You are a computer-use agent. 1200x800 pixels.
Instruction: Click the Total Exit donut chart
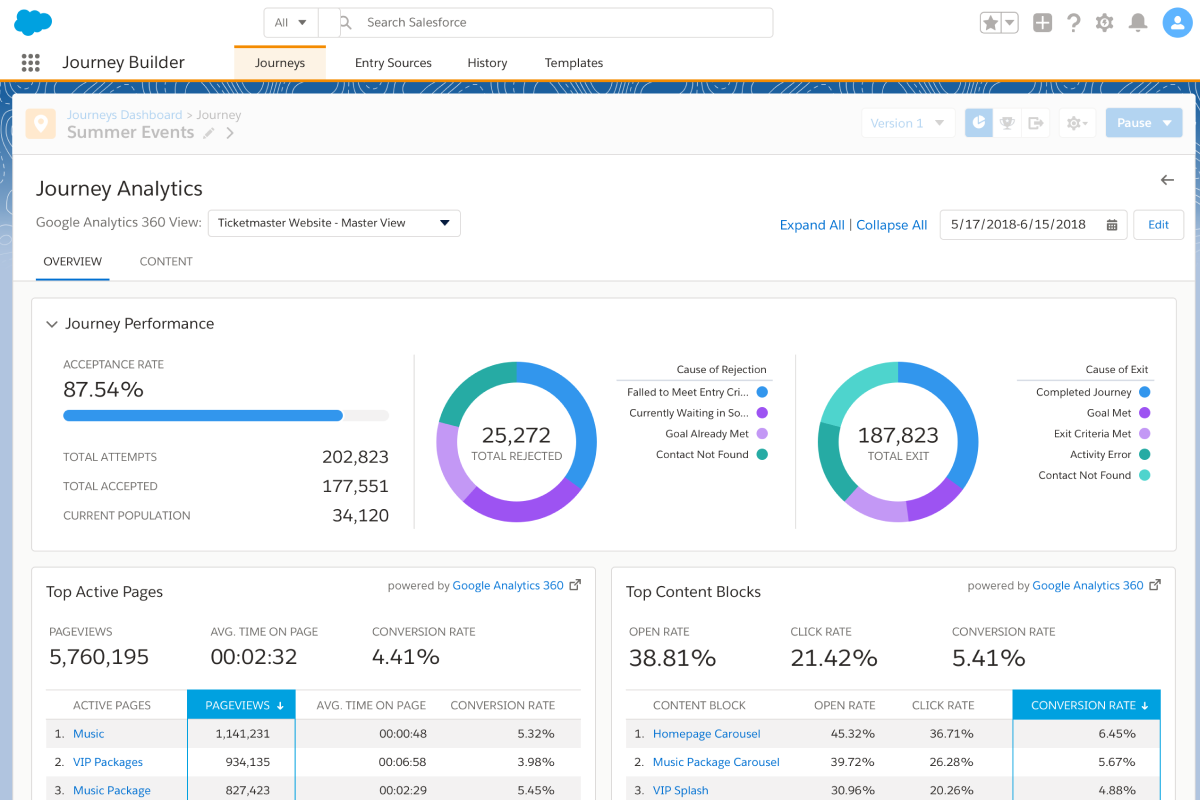(x=898, y=442)
